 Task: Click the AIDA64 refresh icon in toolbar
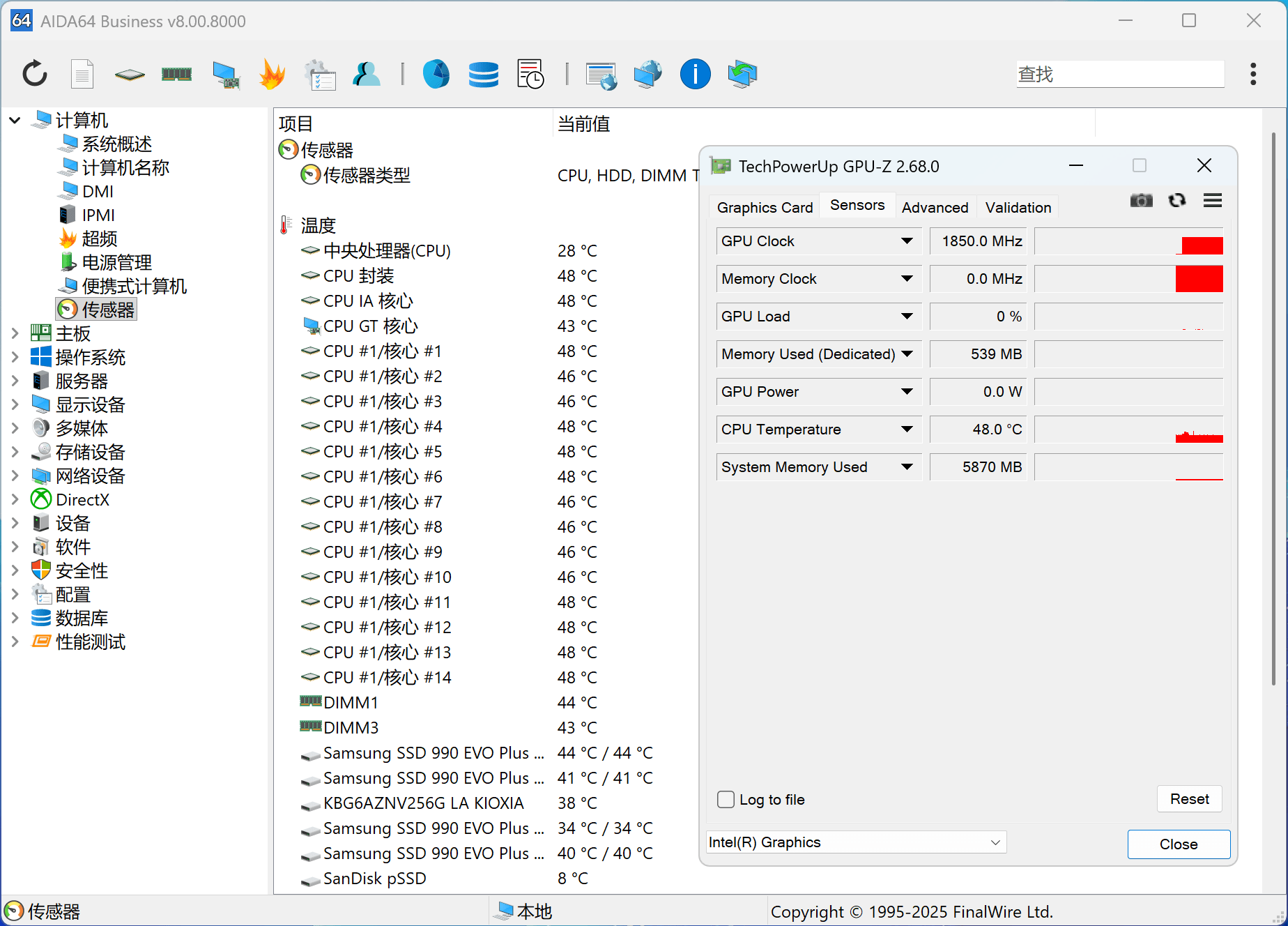point(35,74)
